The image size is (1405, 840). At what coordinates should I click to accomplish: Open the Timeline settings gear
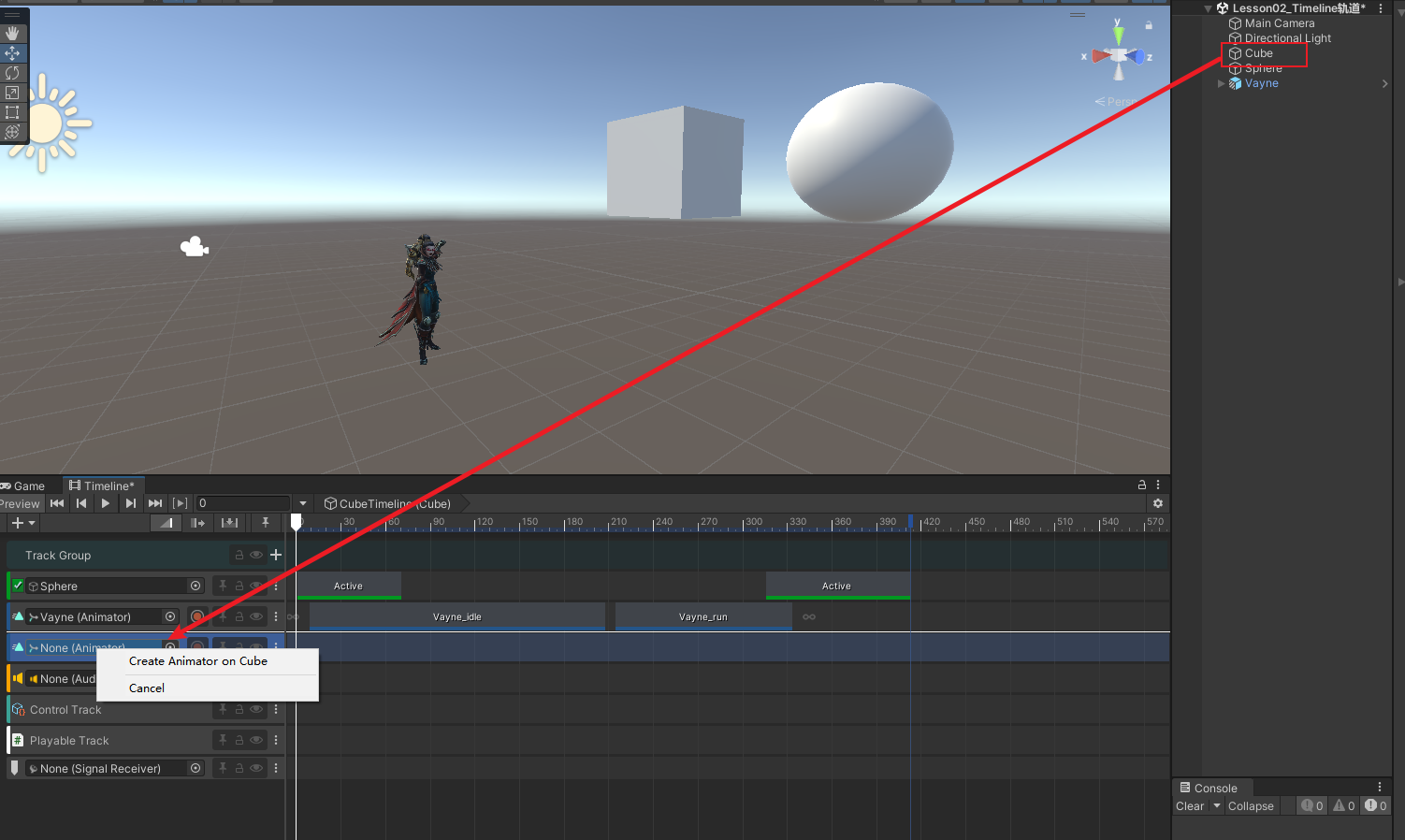1157,503
